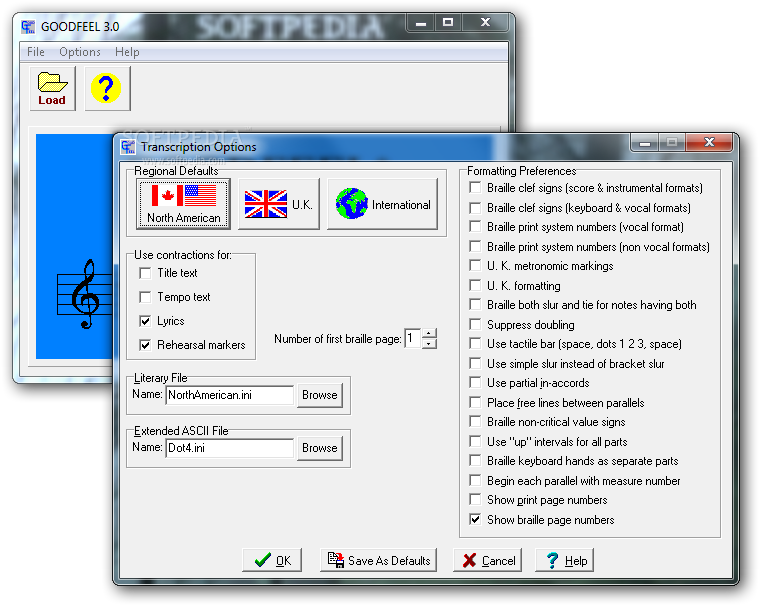
Task: Click the Literary File name field
Action: point(229,395)
